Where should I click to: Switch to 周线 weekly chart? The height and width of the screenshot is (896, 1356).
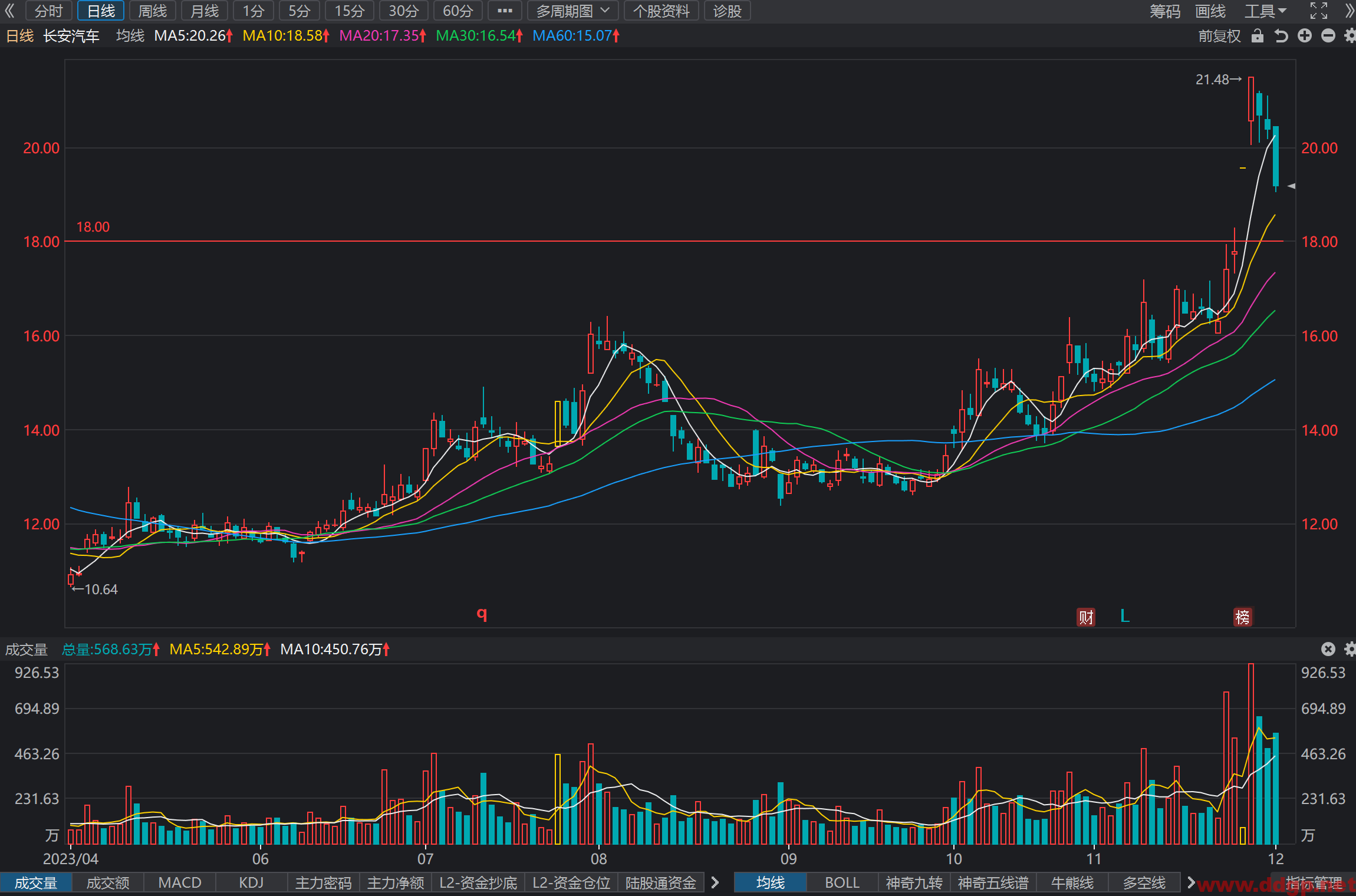coord(153,11)
